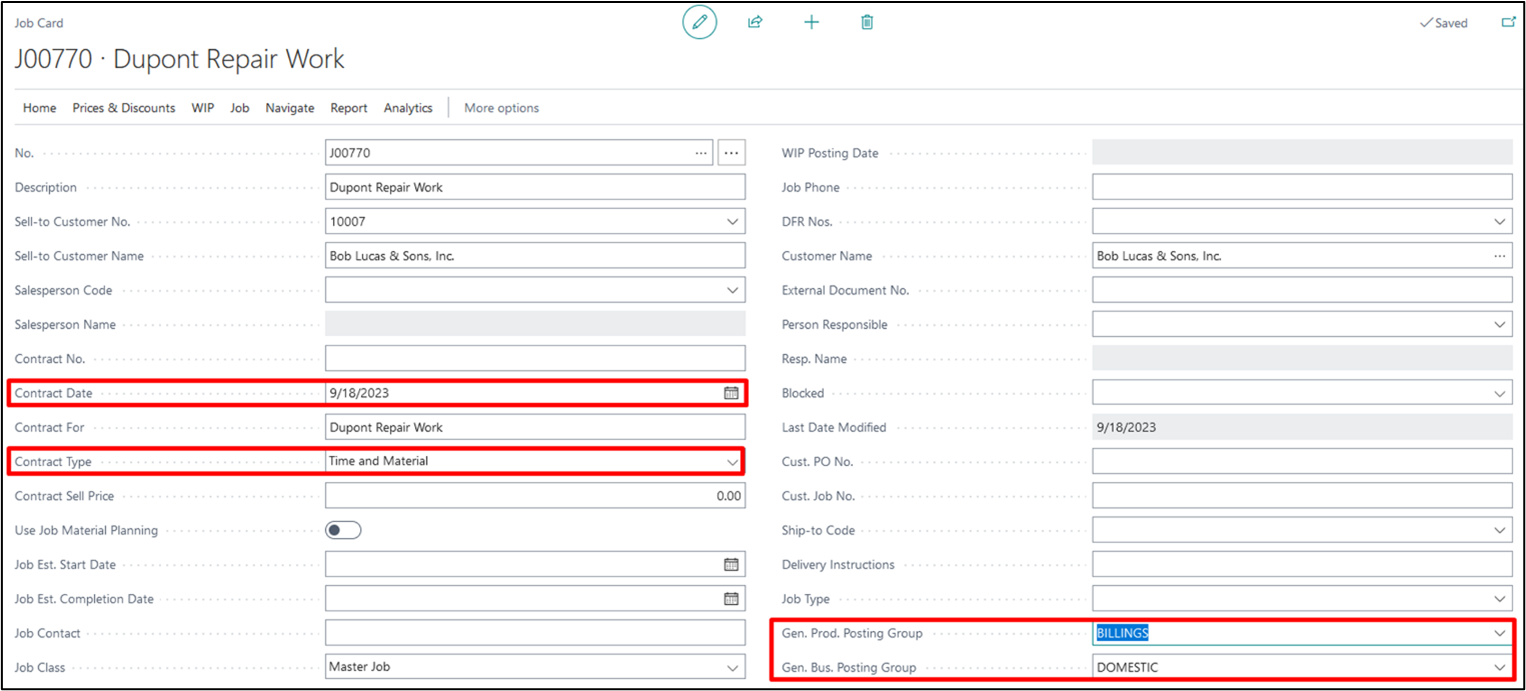1526x691 pixels.
Task: Open card in new window icon
Action: (1508, 22)
